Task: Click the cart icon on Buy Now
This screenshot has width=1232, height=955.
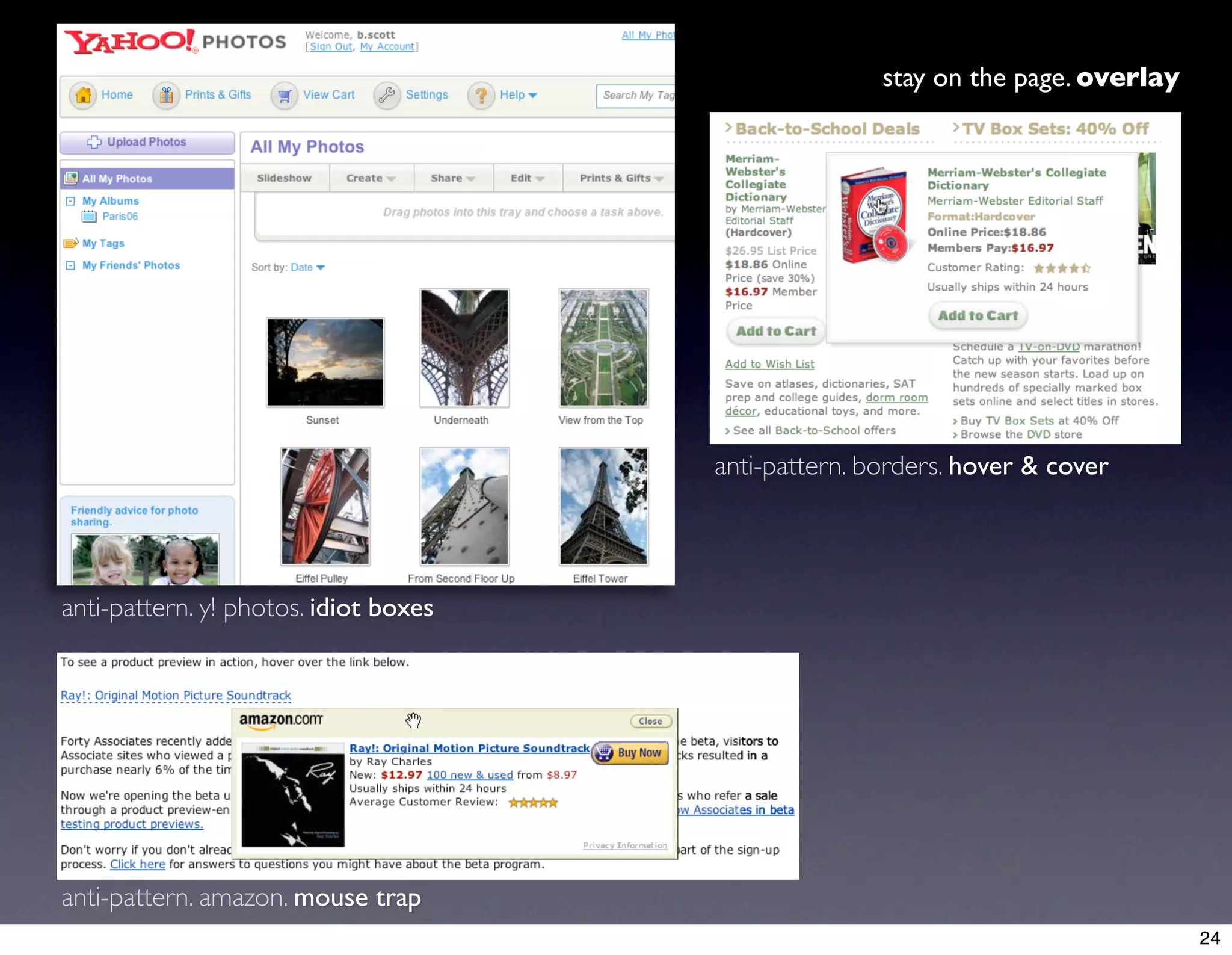Action: coord(603,753)
